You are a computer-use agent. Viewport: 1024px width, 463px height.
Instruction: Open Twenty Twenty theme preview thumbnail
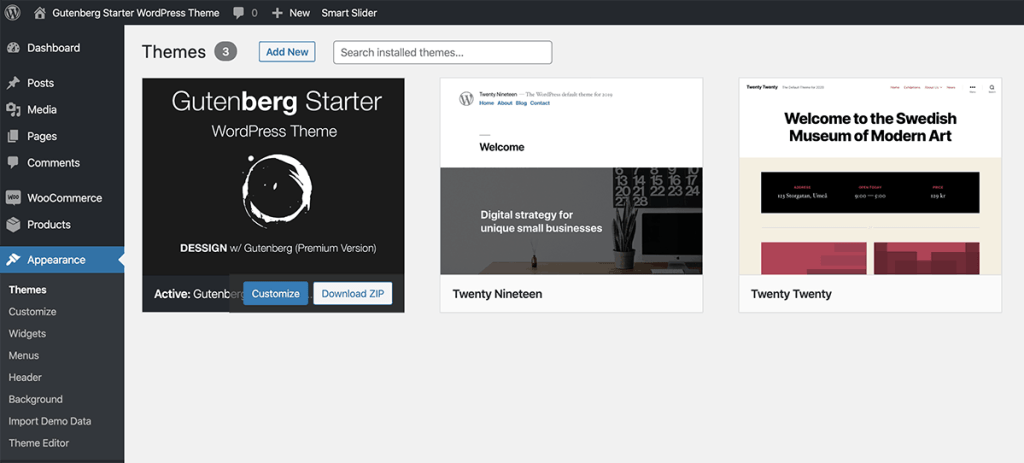870,176
